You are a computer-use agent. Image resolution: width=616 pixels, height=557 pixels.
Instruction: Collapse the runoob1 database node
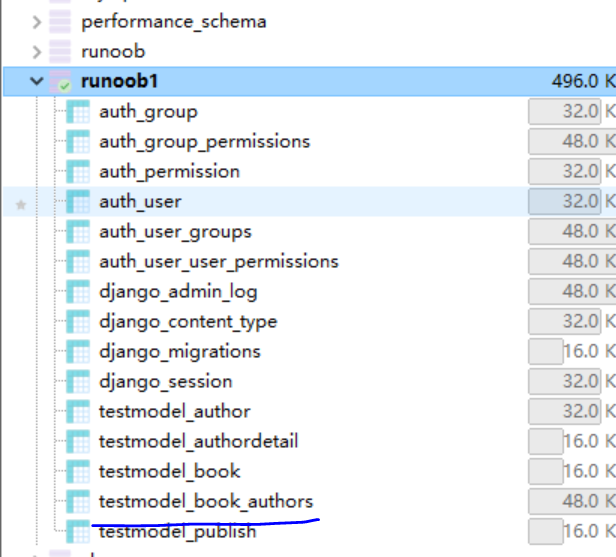pyautogui.click(x=37, y=82)
